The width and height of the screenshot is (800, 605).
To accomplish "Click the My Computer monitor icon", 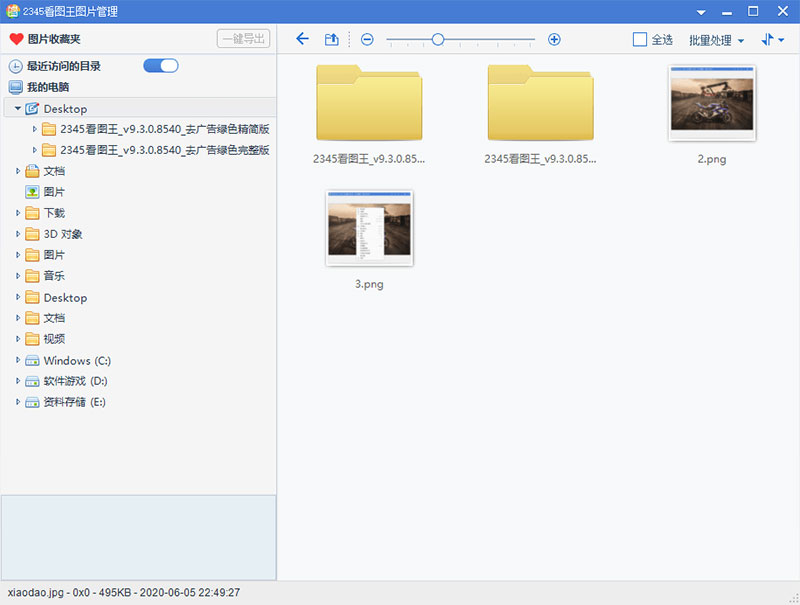I will point(16,87).
